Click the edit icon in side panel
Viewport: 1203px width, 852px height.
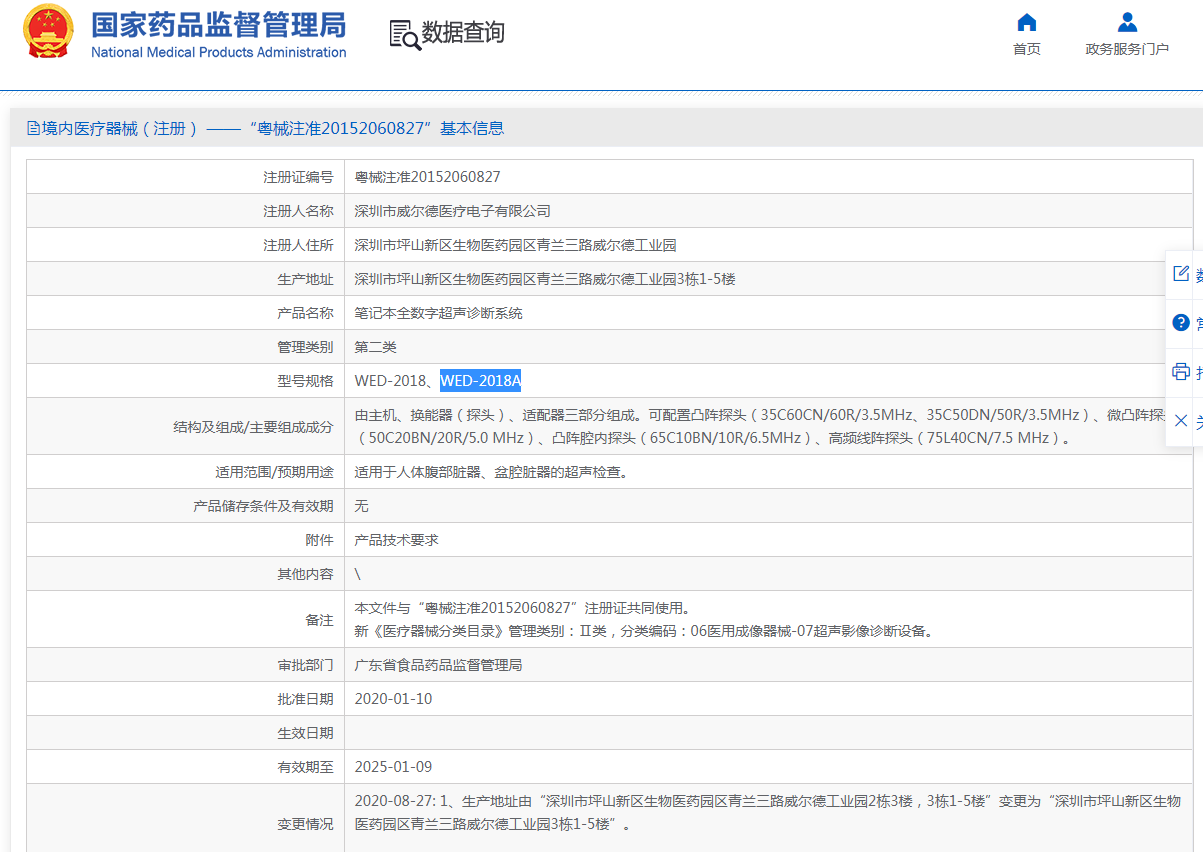click(1181, 274)
